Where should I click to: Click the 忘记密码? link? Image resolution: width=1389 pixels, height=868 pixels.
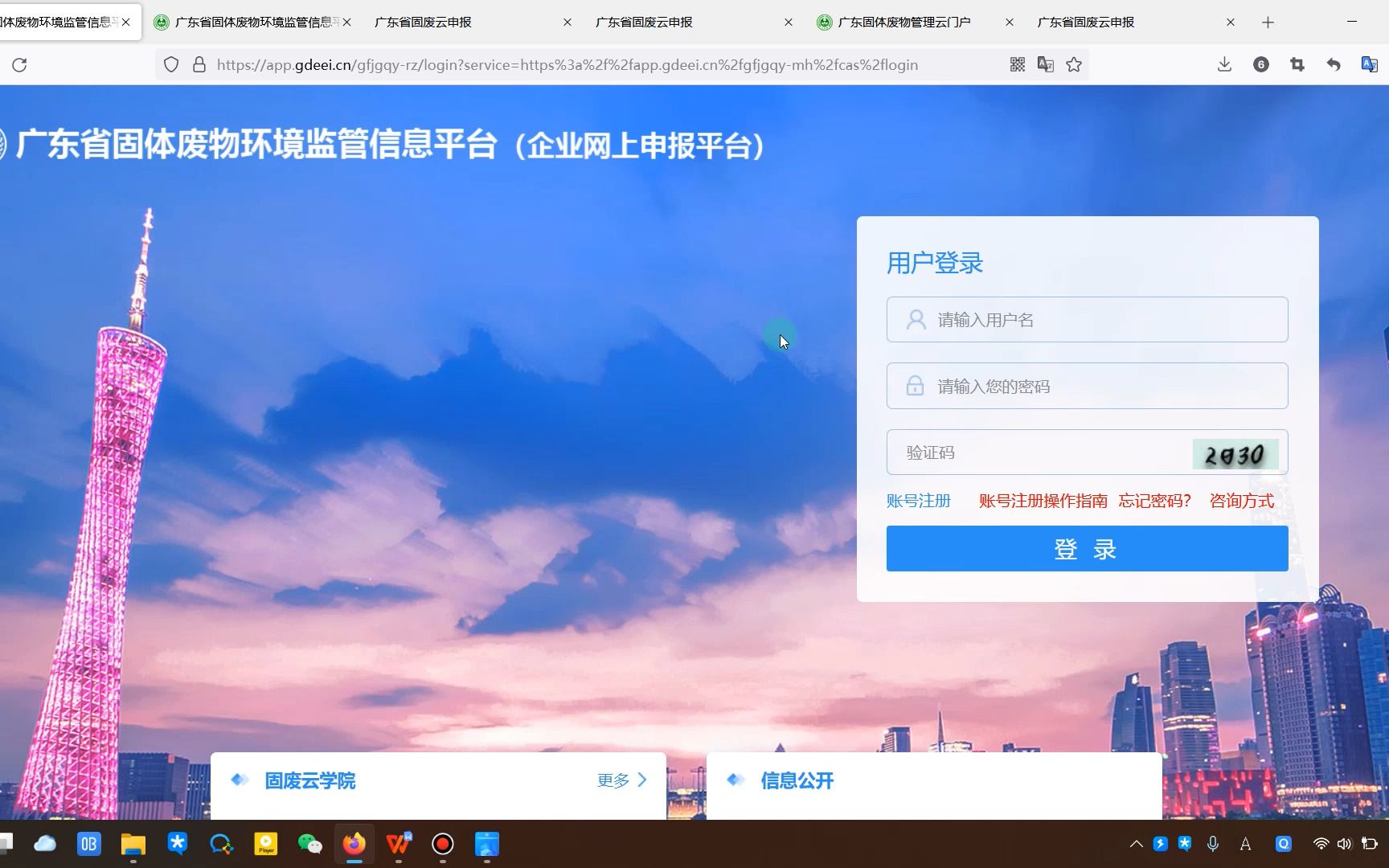[1154, 501]
